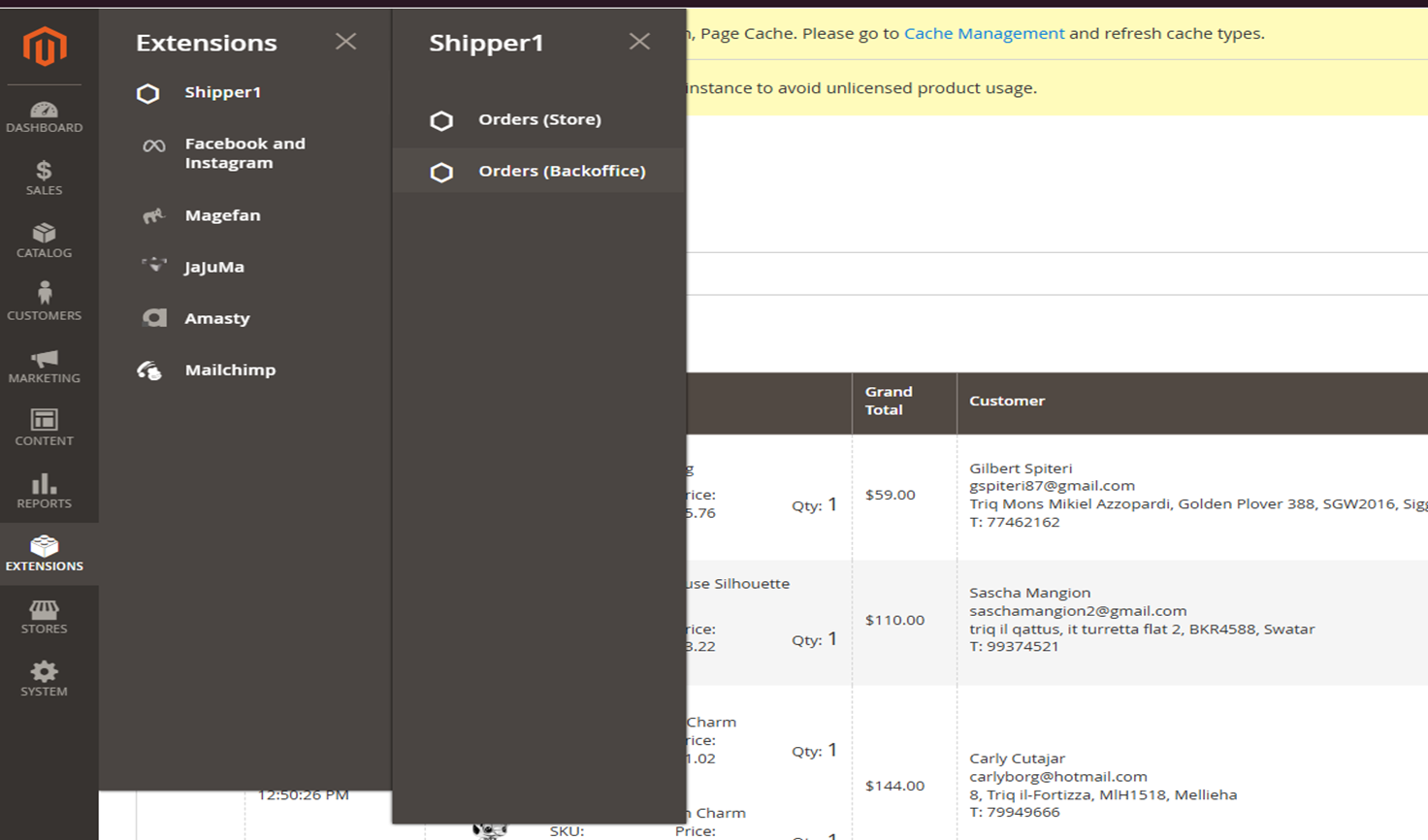Click phone number T: 77462162
The height and width of the screenshot is (840, 1428).
click(1014, 522)
